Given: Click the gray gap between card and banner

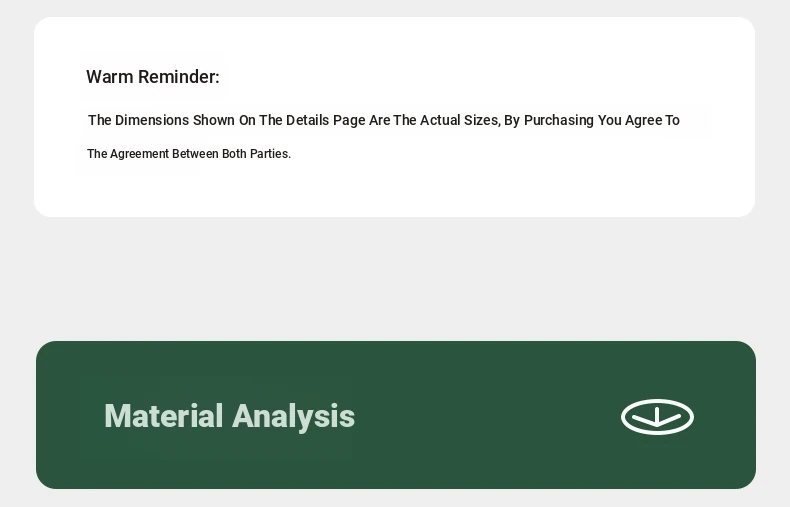Looking at the screenshot, I should click(x=395, y=279).
